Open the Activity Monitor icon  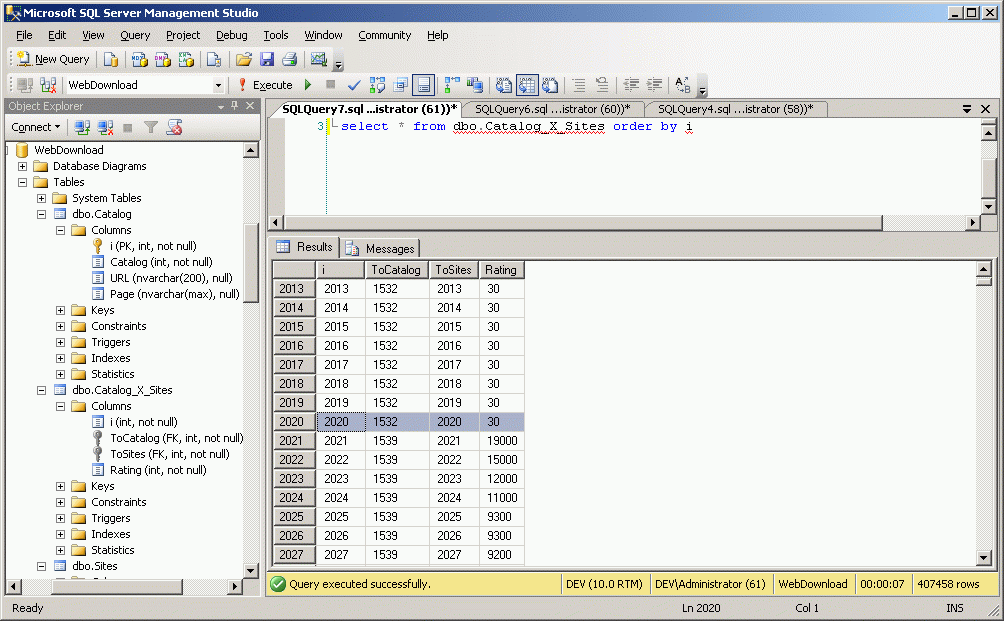tap(318, 60)
